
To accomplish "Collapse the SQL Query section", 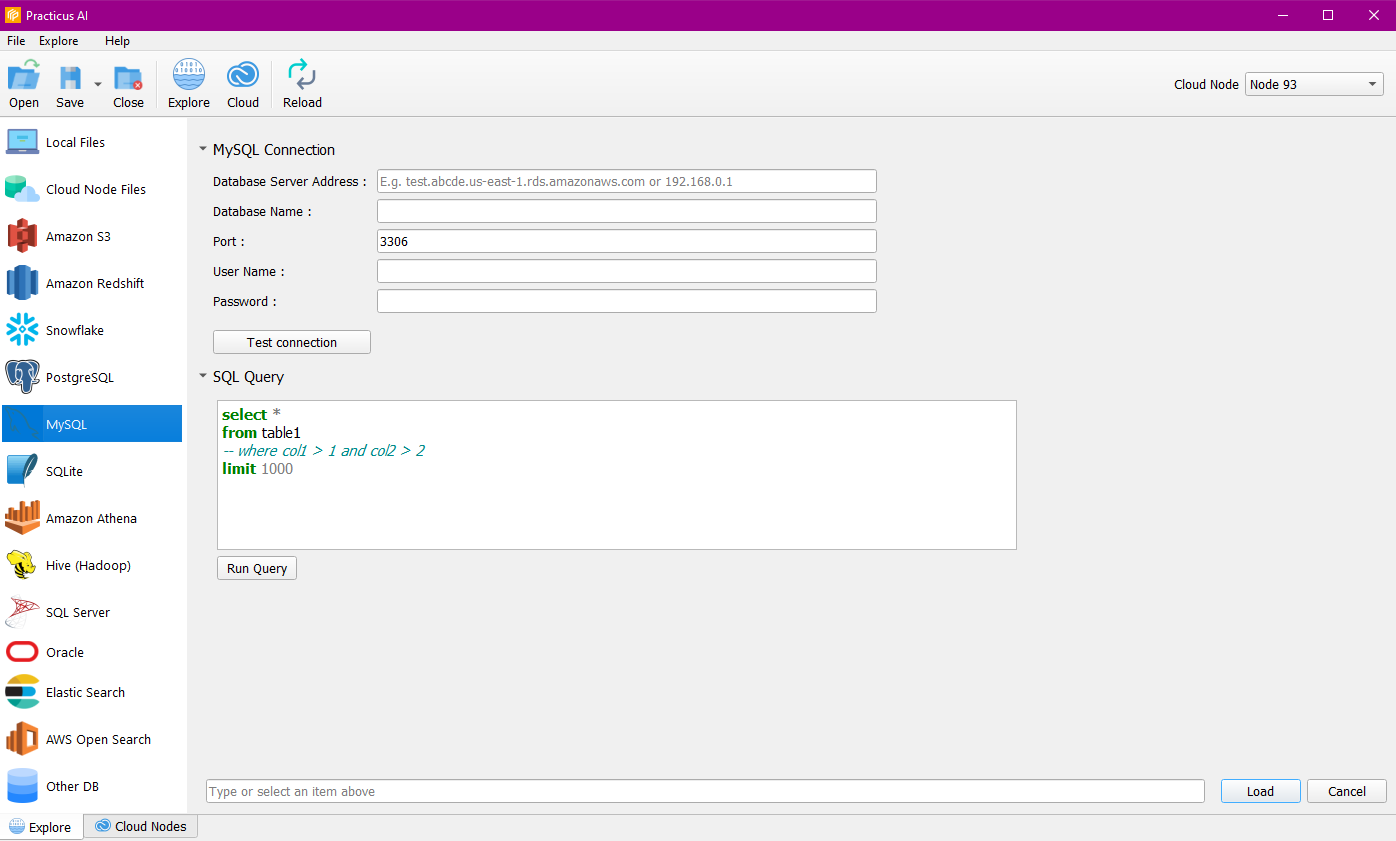I will click(x=202, y=377).
